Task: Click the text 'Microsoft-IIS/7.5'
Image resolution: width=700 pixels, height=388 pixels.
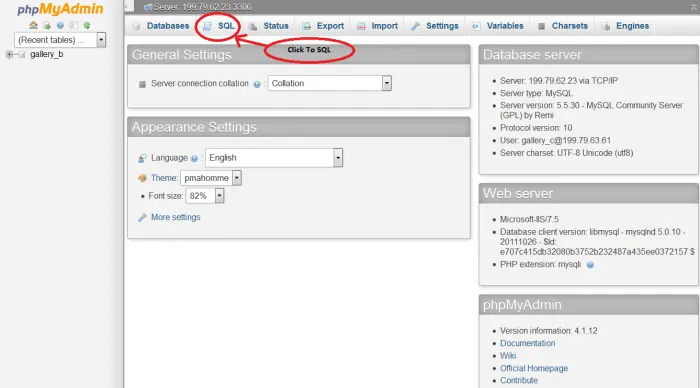Action: (x=529, y=219)
